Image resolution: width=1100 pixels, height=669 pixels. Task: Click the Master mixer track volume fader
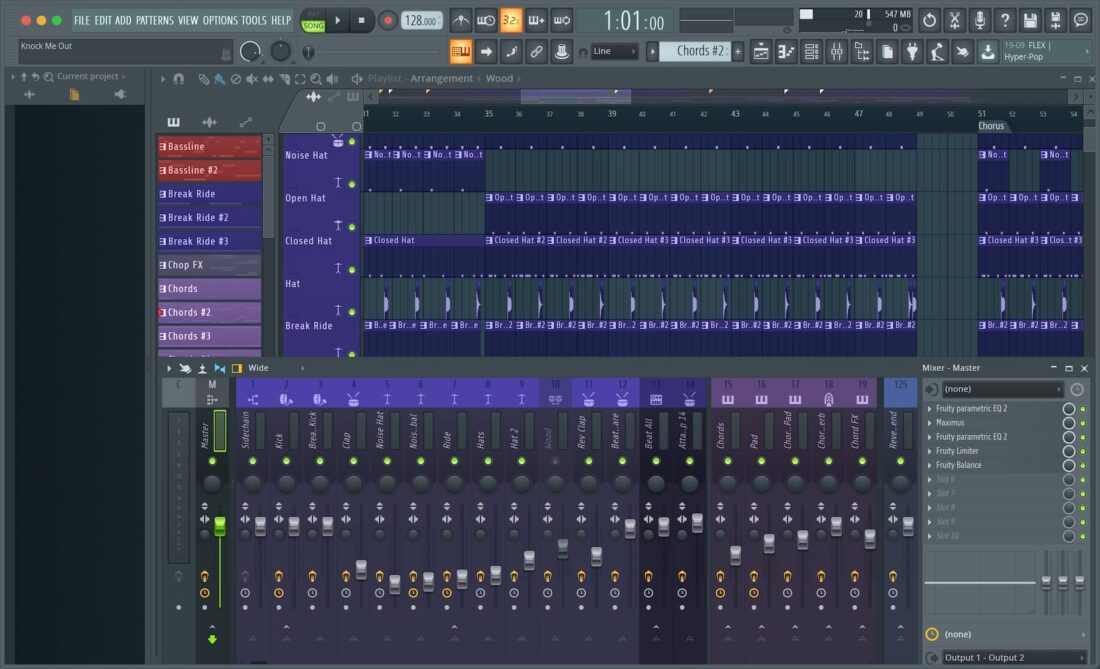click(220, 526)
